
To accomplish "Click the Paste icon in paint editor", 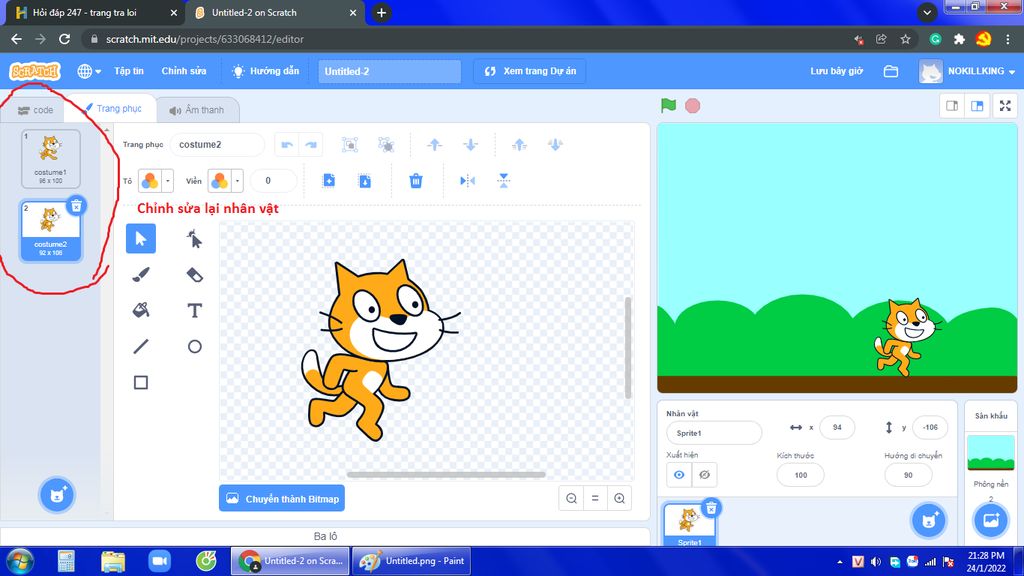I will pos(365,180).
